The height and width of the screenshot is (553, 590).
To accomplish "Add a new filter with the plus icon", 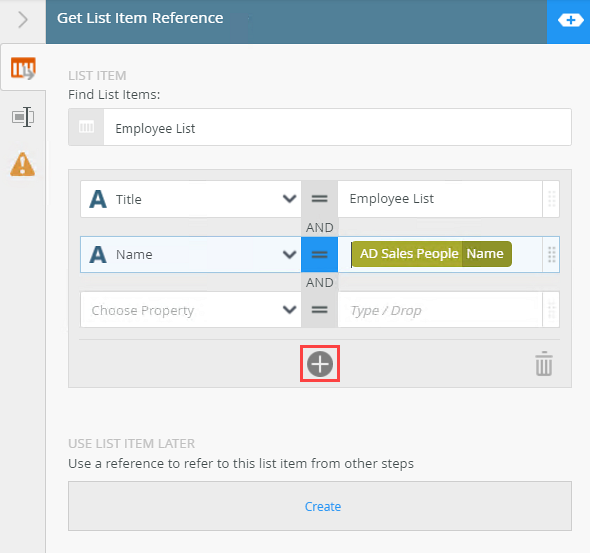I will coord(320,364).
